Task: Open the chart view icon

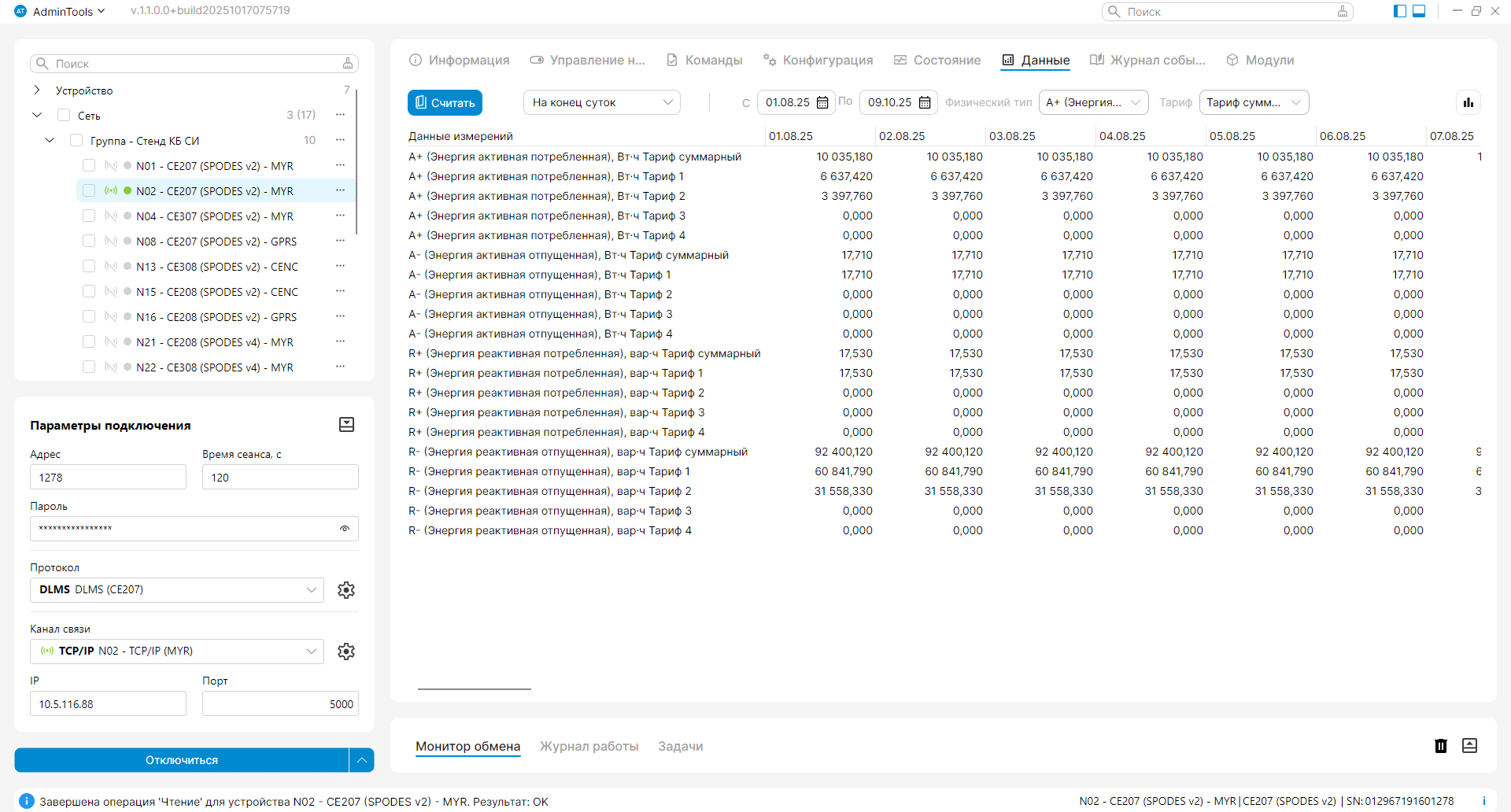Action: (1468, 102)
